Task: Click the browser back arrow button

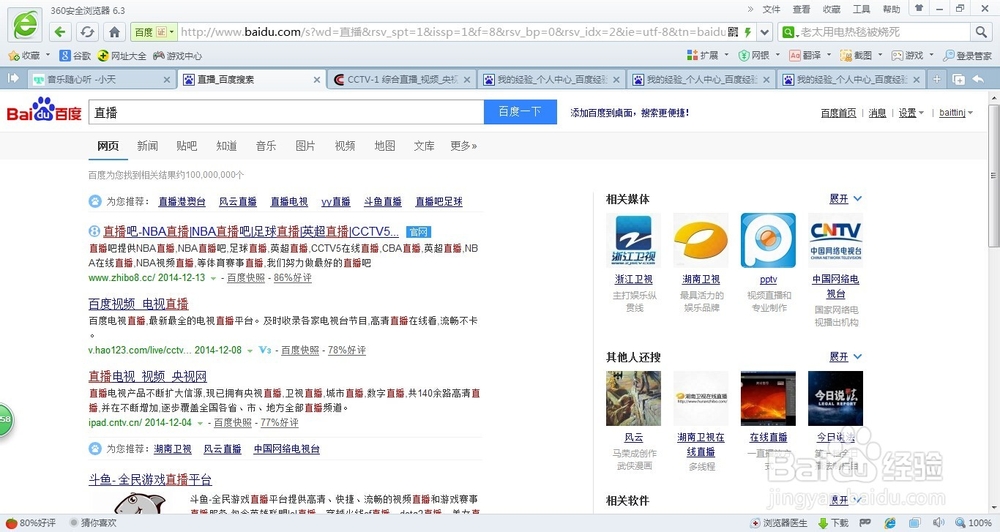Action: click(60, 32)
